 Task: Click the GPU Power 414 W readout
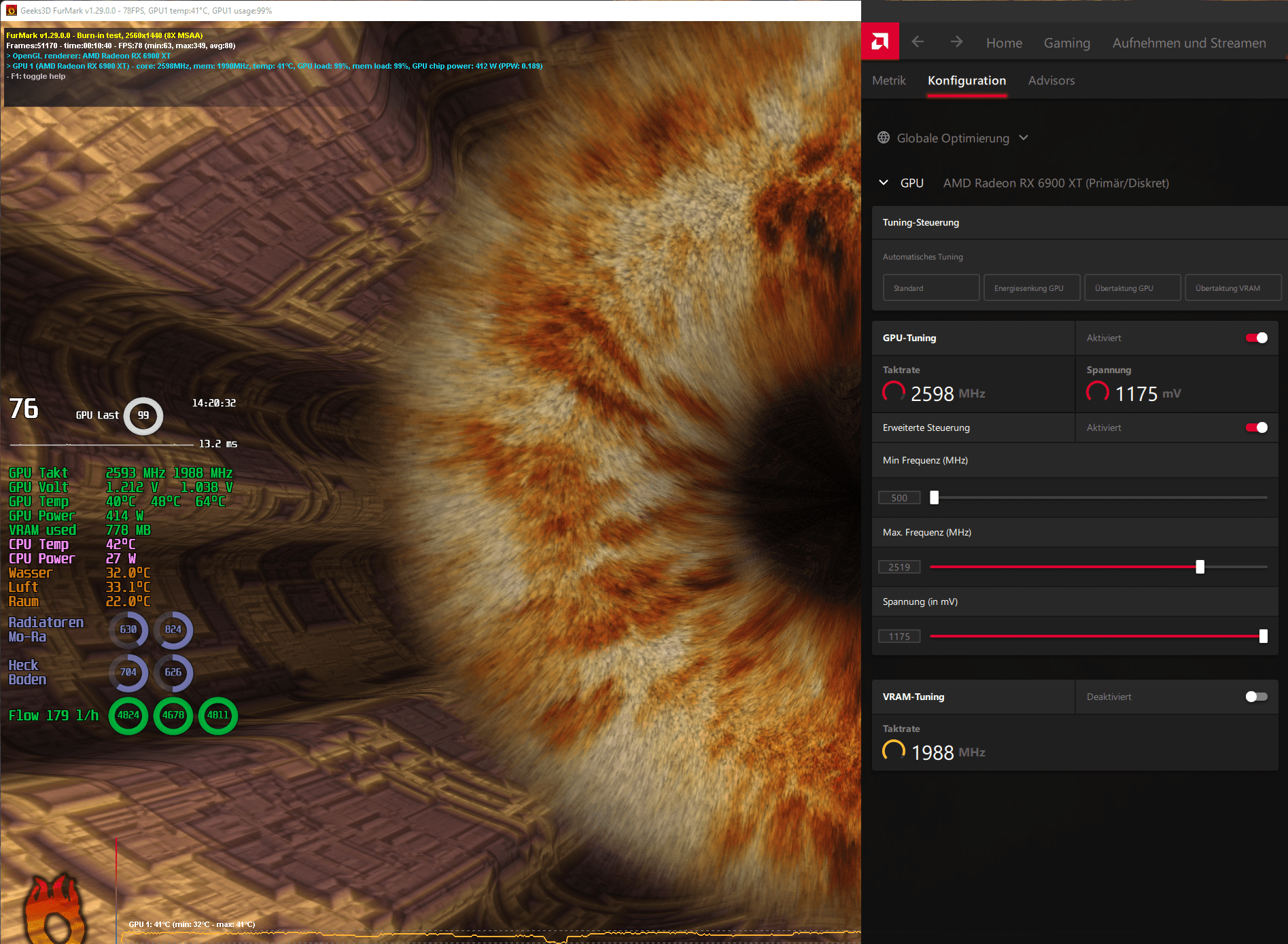76,516
